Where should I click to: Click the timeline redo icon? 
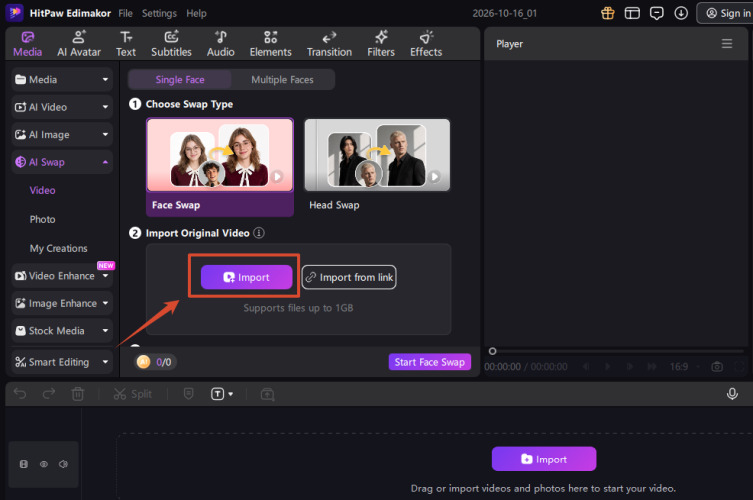(x=49, y=394)
